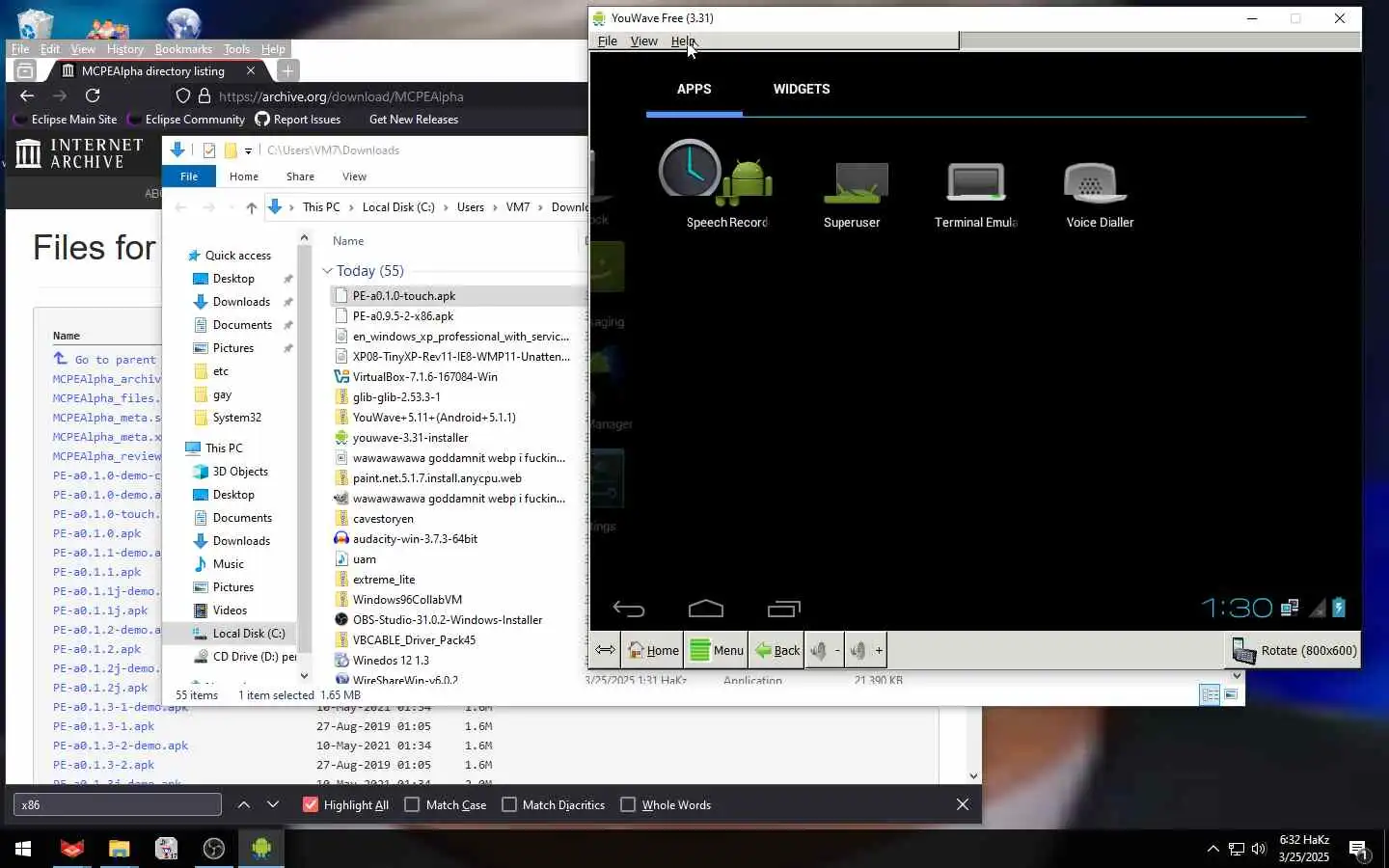Open the YouWave View menu
The height and width of the screenshot is (868, 1389).
click(643, 41)
